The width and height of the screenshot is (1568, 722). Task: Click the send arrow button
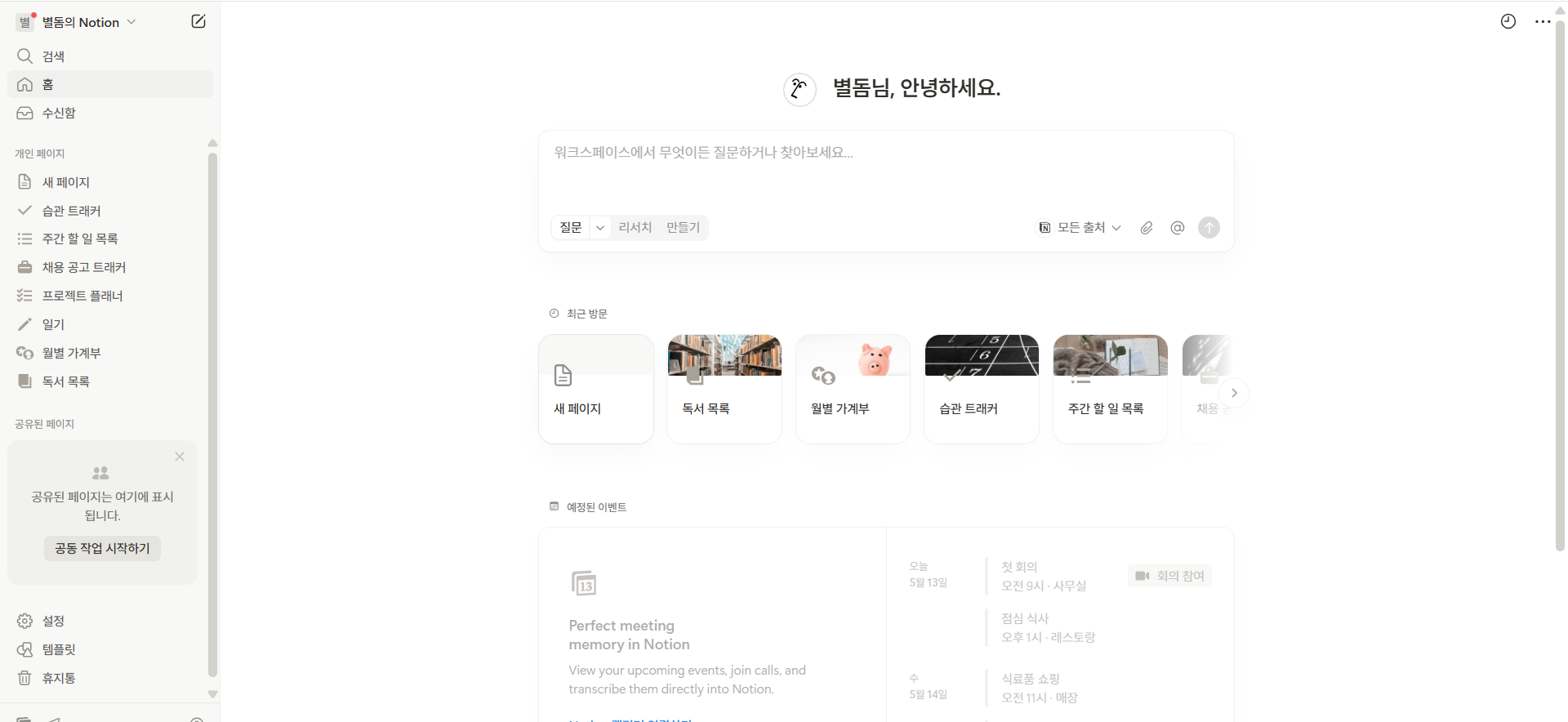(1209, 228)
